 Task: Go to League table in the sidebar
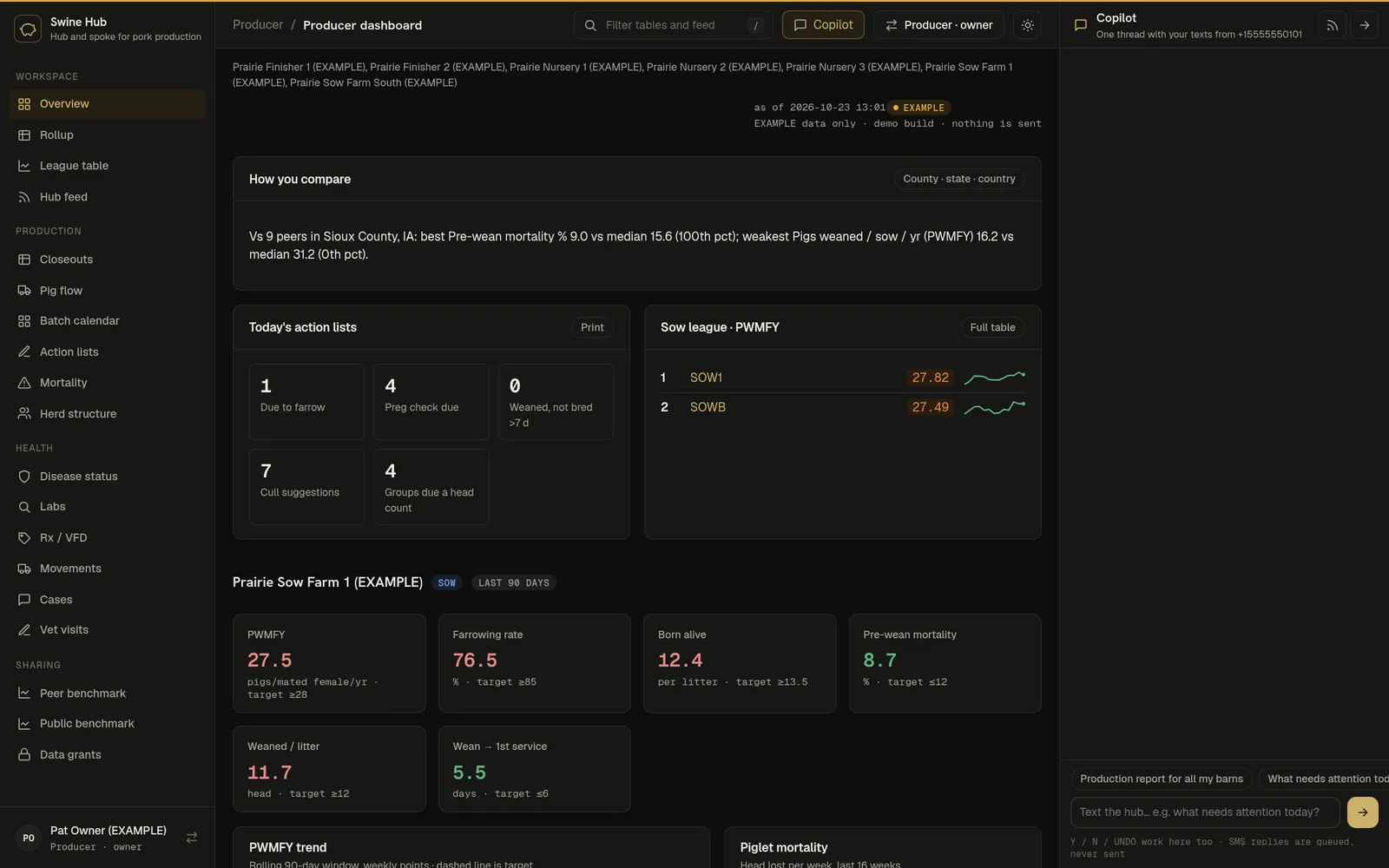[107, 166]
